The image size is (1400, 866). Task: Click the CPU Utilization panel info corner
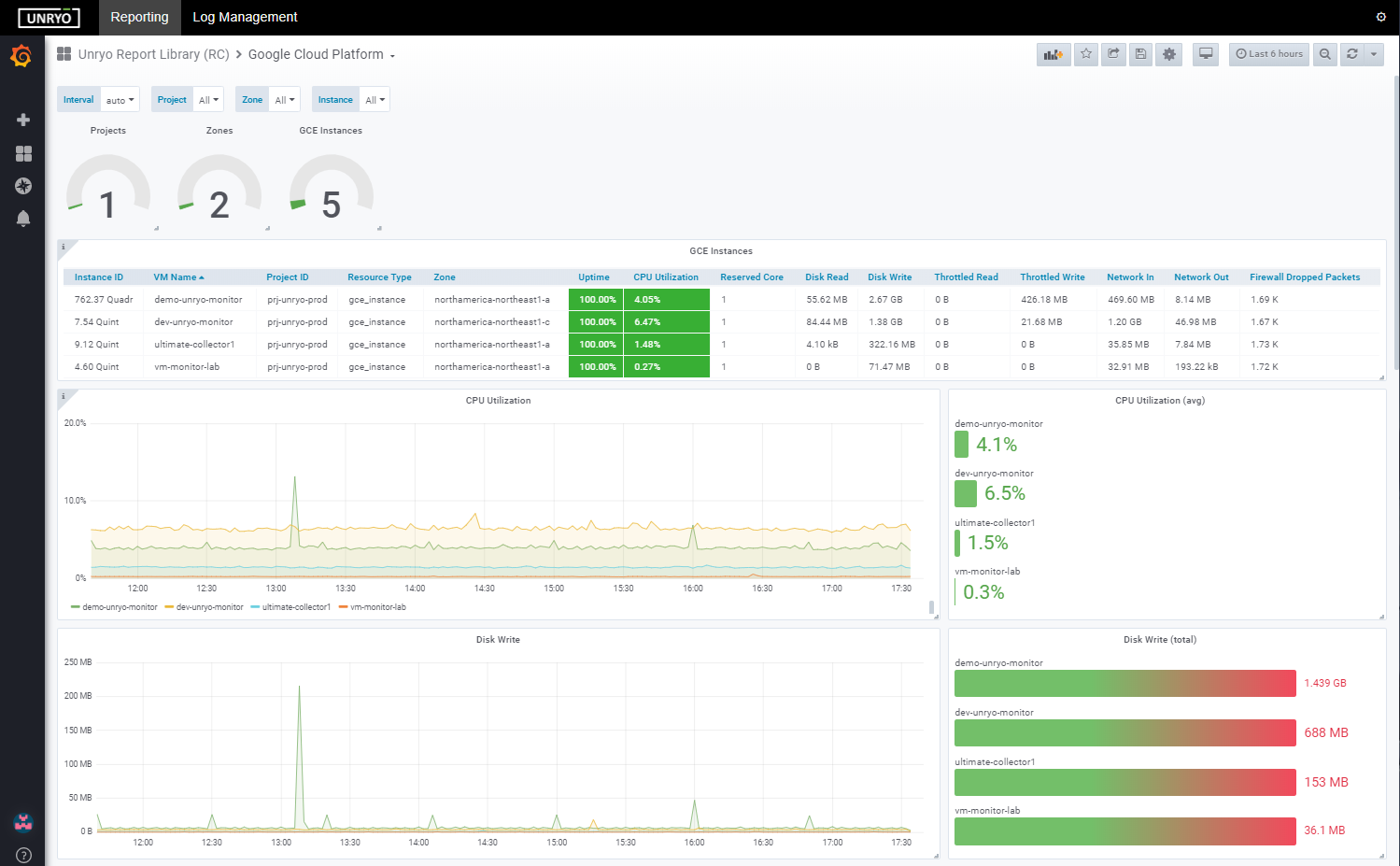pyautogui.click(x=64, y=397)
